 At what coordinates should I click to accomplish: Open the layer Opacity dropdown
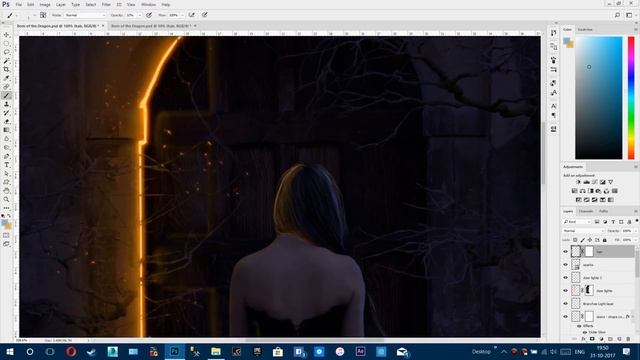coord(636,231)
